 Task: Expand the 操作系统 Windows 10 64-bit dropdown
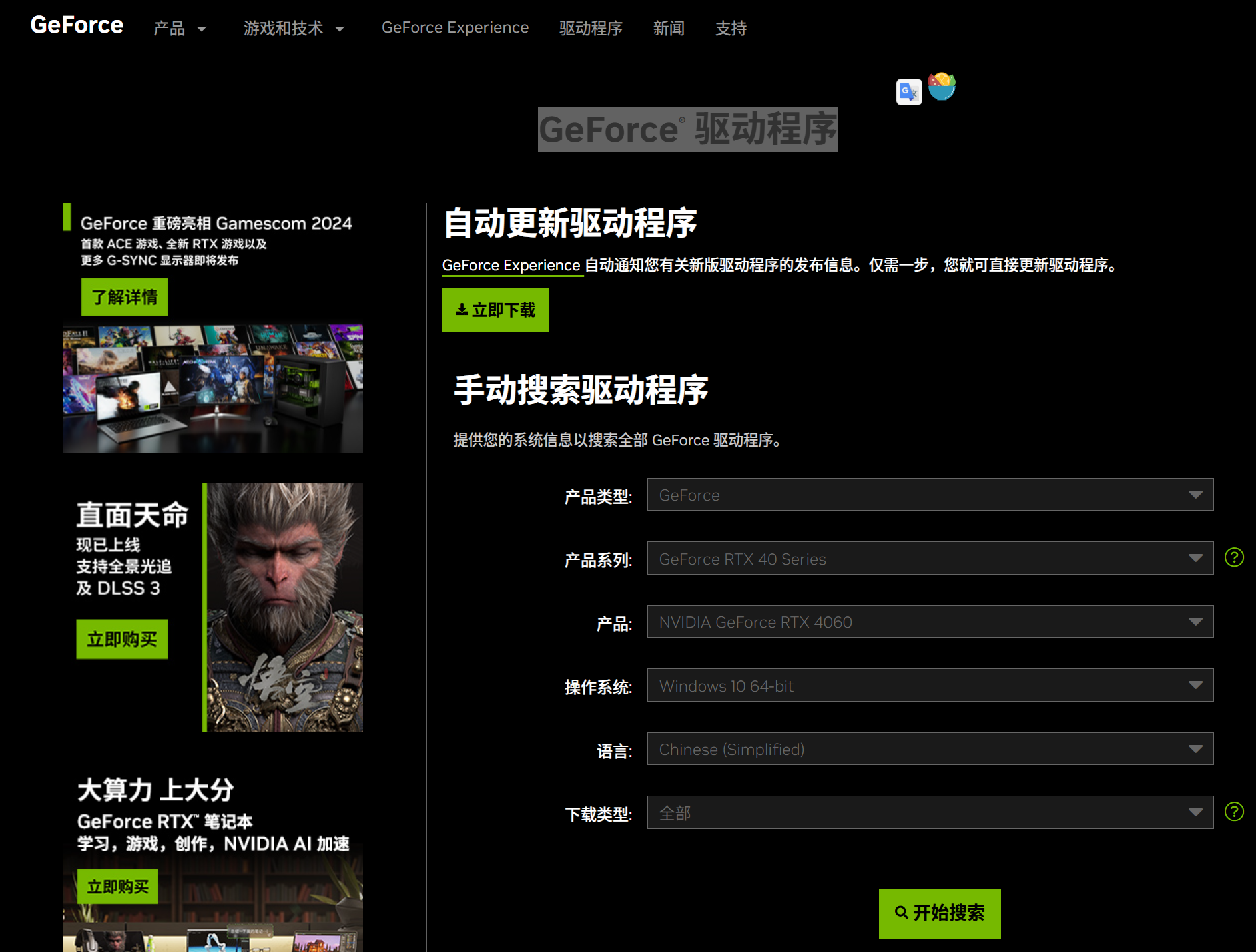[930, 685]
